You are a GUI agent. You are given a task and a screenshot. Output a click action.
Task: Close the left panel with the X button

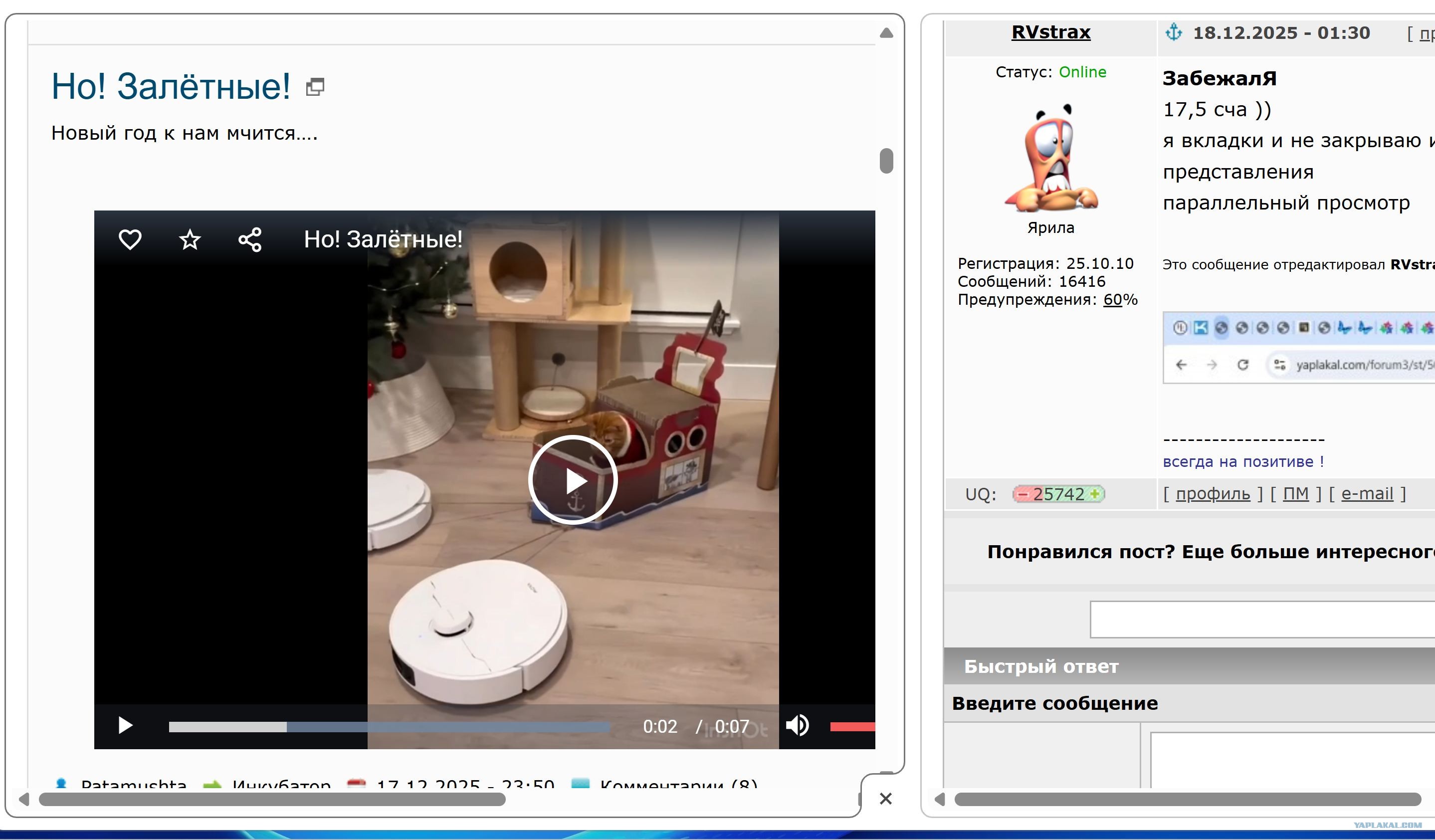tap(885, 799)
